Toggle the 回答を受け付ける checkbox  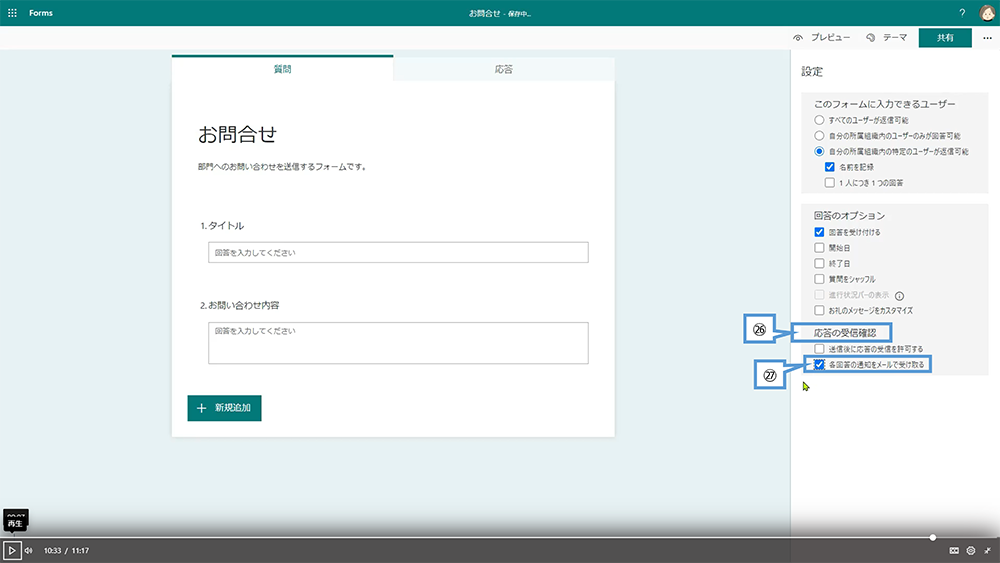(820, 232)
